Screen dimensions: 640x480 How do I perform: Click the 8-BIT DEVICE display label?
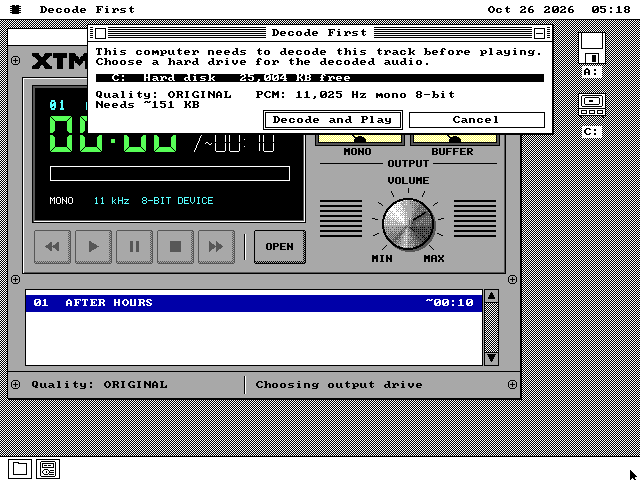tap(177, 201)
